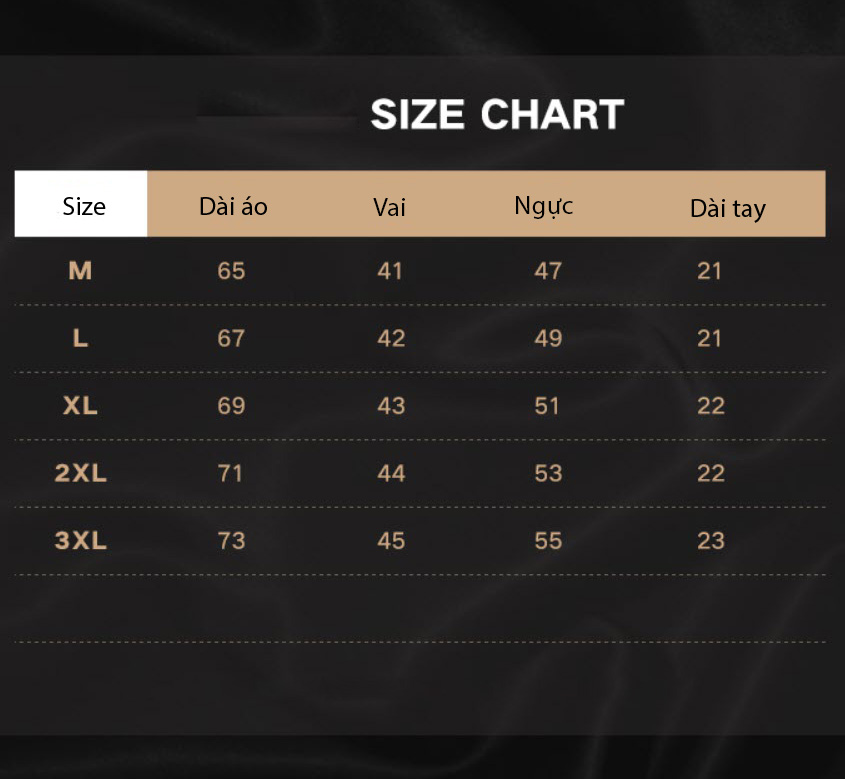Select the L size row label
This screenshot has height=779, width=845.
[80, 338]
